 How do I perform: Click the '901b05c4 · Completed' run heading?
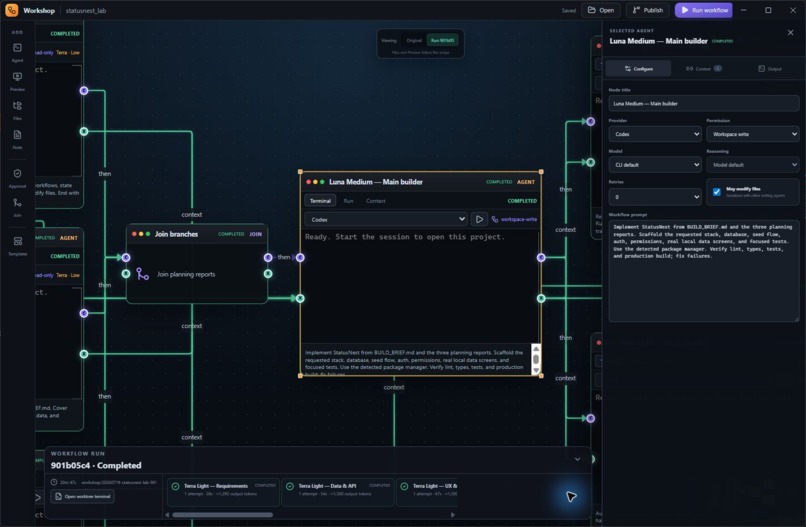[x=96, y=465]
